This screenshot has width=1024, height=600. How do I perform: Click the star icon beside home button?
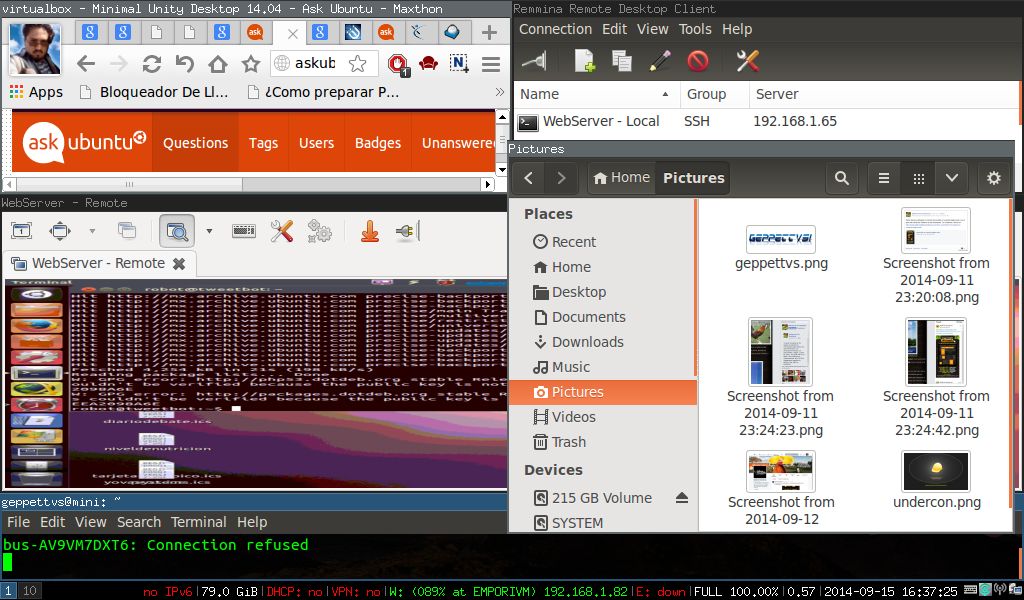pyautogui.click(x=251, y=63)
